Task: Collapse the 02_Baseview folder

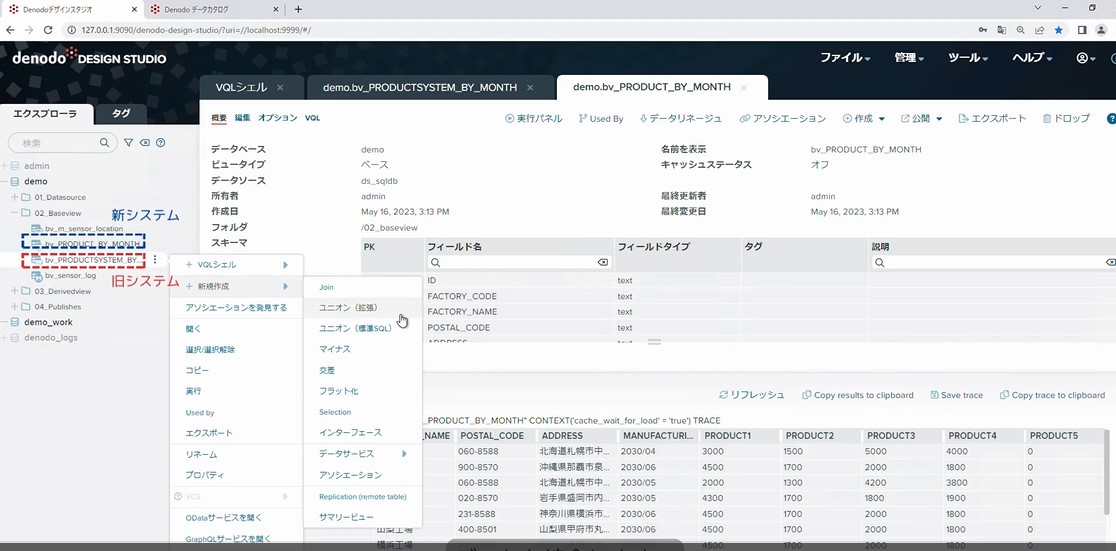Action: pyautogui.click(x=15, y=212)
